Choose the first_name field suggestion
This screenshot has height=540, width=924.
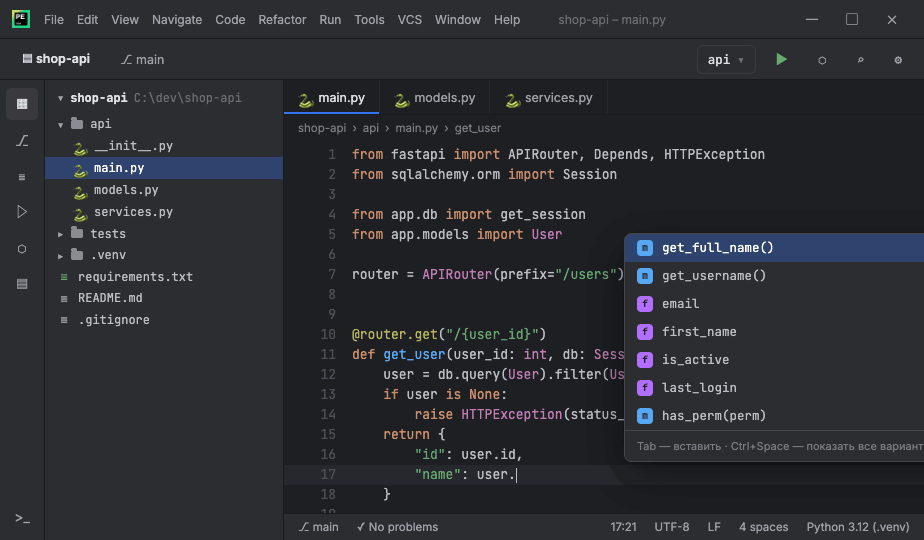(774, 331)
